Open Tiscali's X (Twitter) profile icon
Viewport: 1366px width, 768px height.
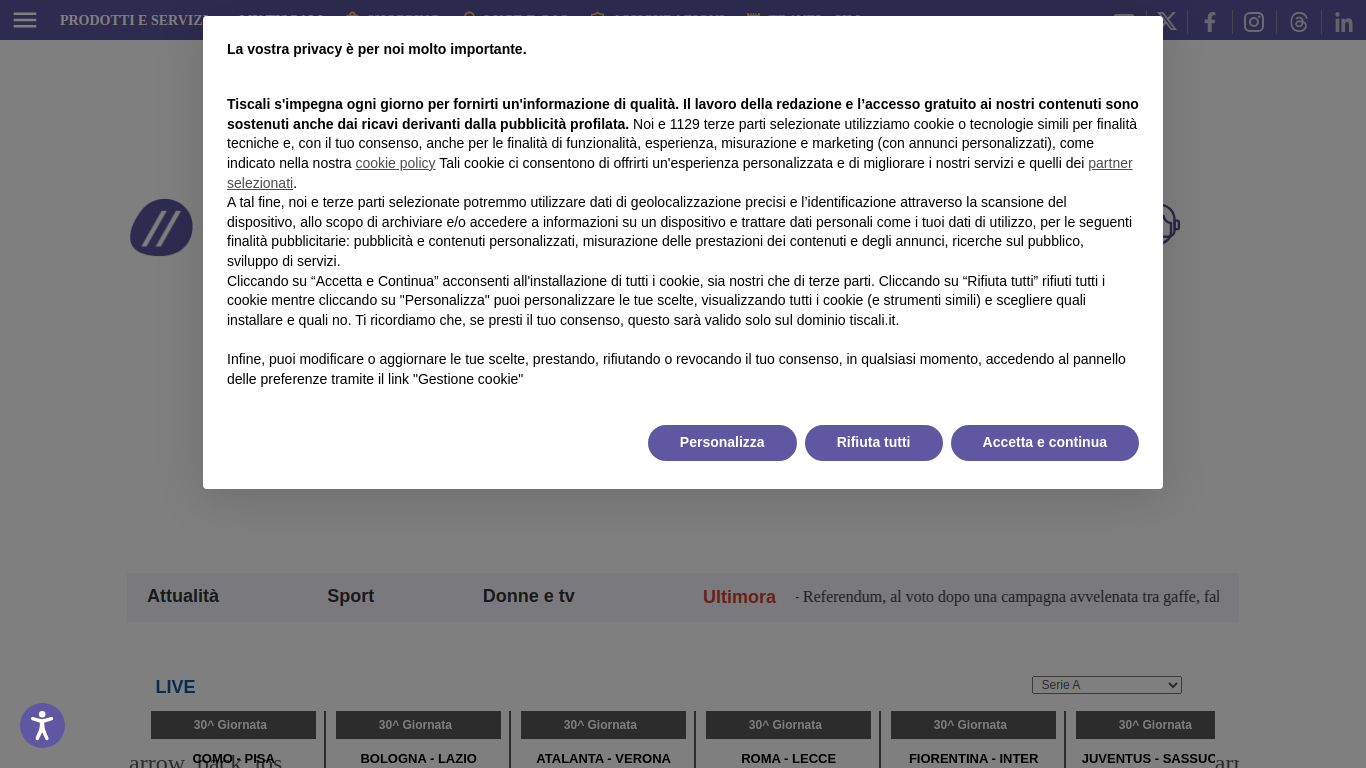point(1167,22)
